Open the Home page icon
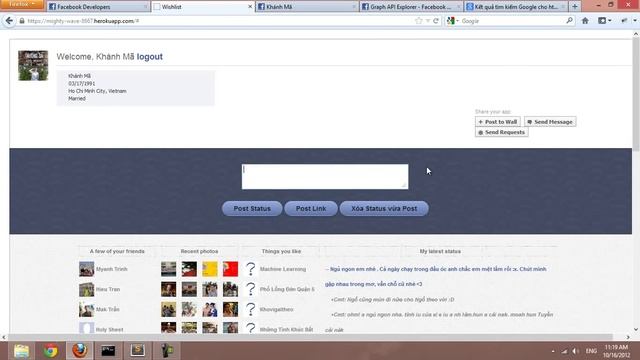The height and width of the screenshot is (360, 640). tap(585, 21)
